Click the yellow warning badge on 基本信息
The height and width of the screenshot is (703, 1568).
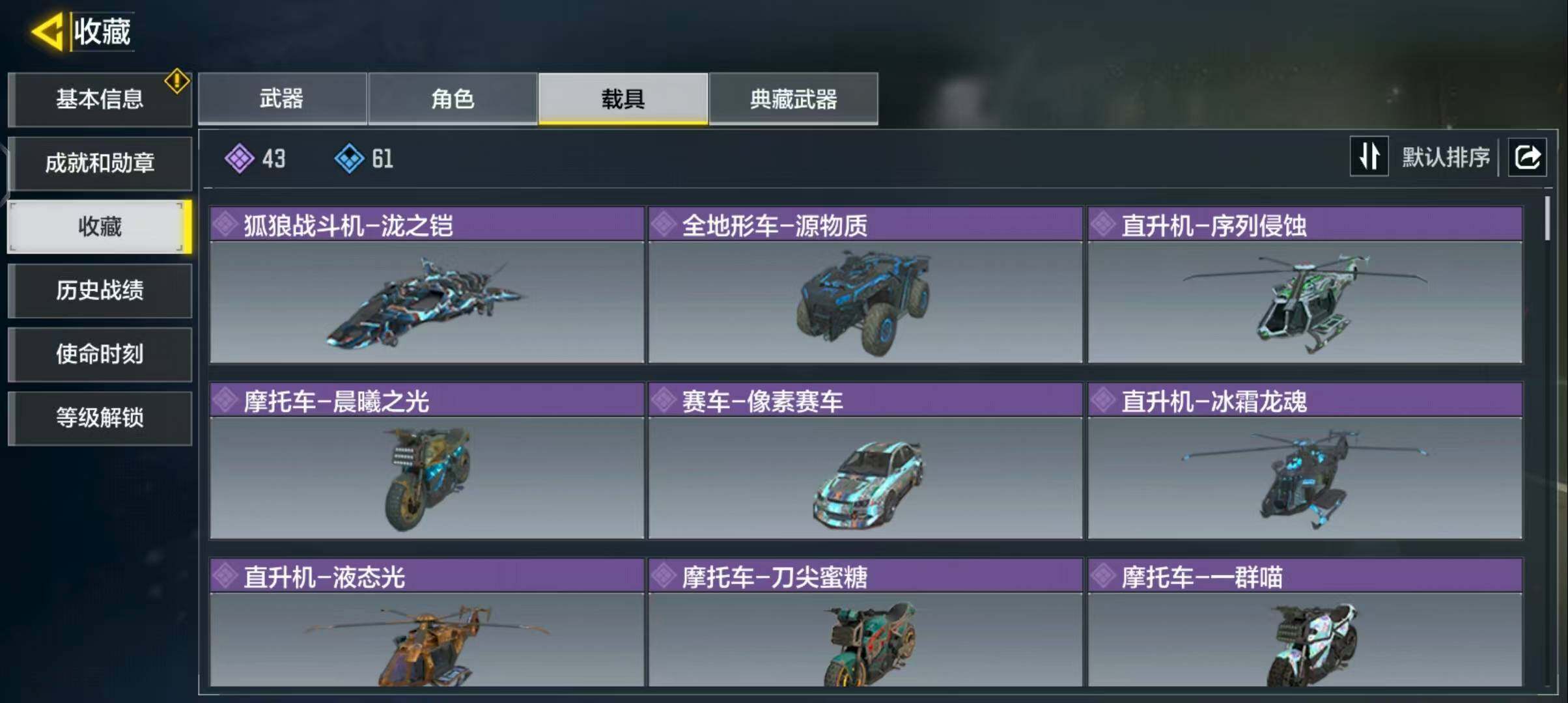tap(177, 81)
